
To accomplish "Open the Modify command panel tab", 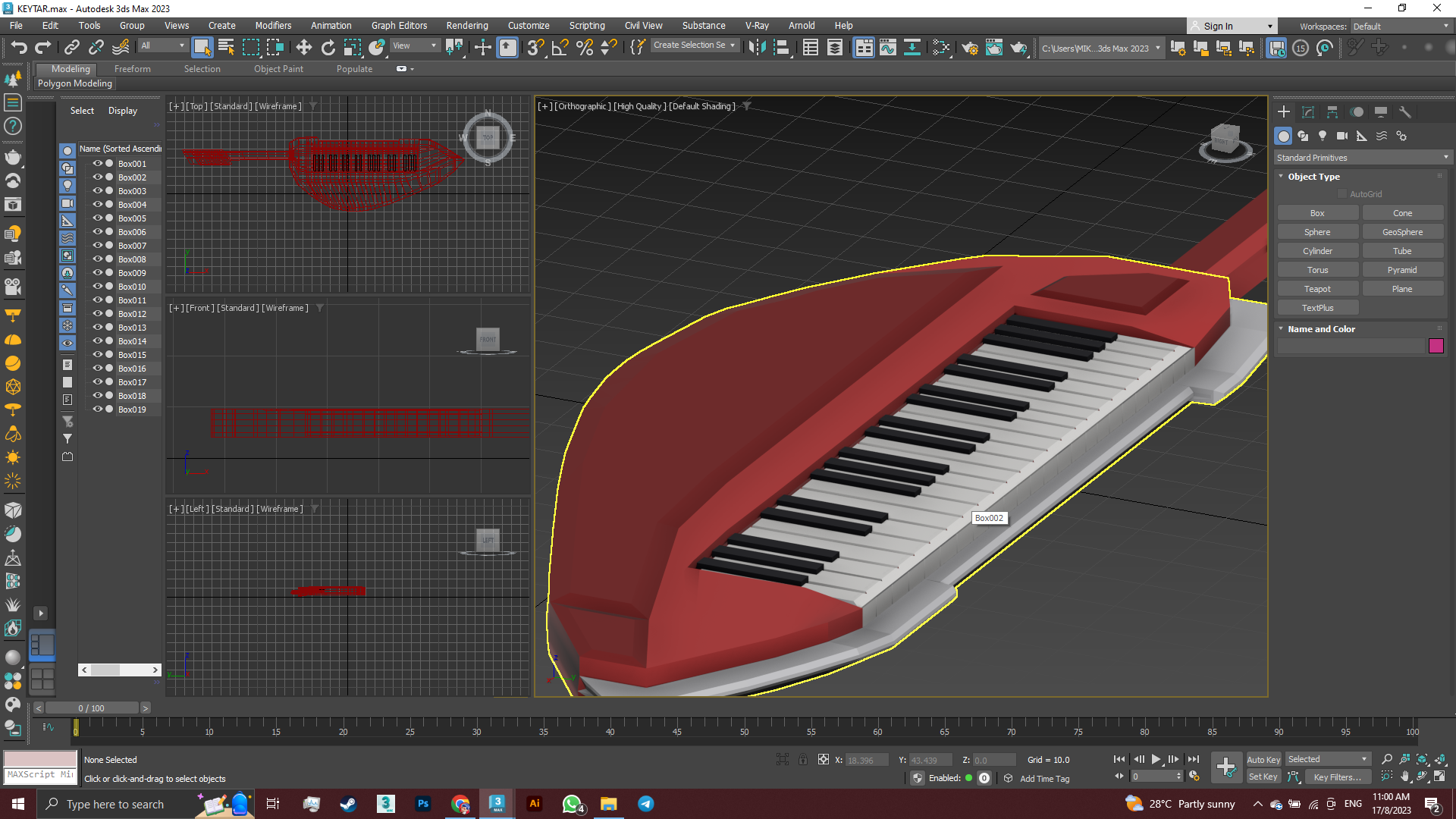I will click(x=1308, y=111).
